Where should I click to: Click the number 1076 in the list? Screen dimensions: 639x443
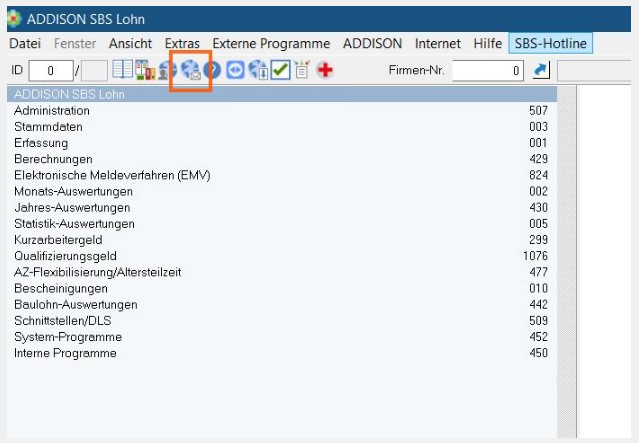tap(535, 256)
